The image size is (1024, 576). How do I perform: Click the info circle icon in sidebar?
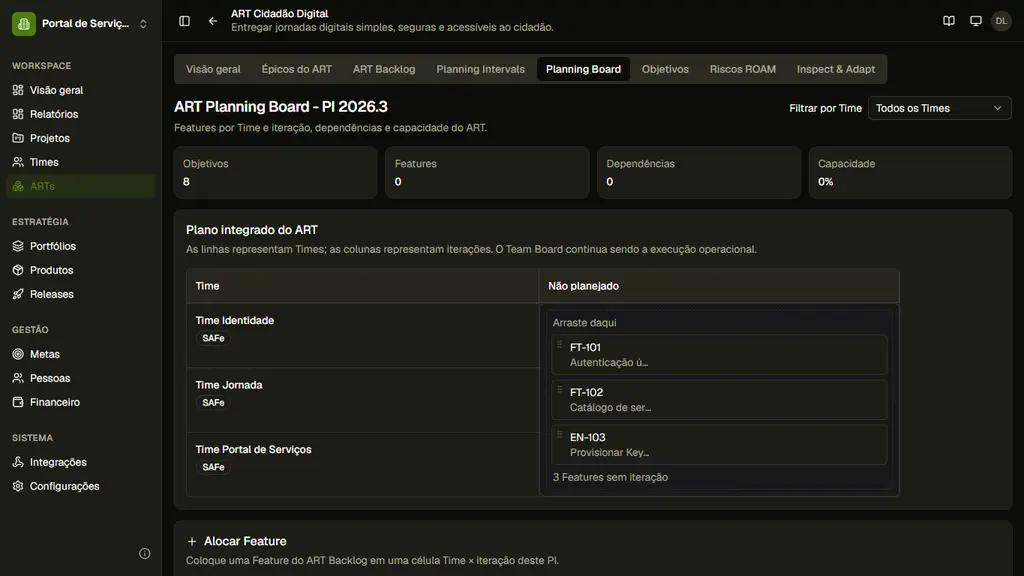[144, 554]
